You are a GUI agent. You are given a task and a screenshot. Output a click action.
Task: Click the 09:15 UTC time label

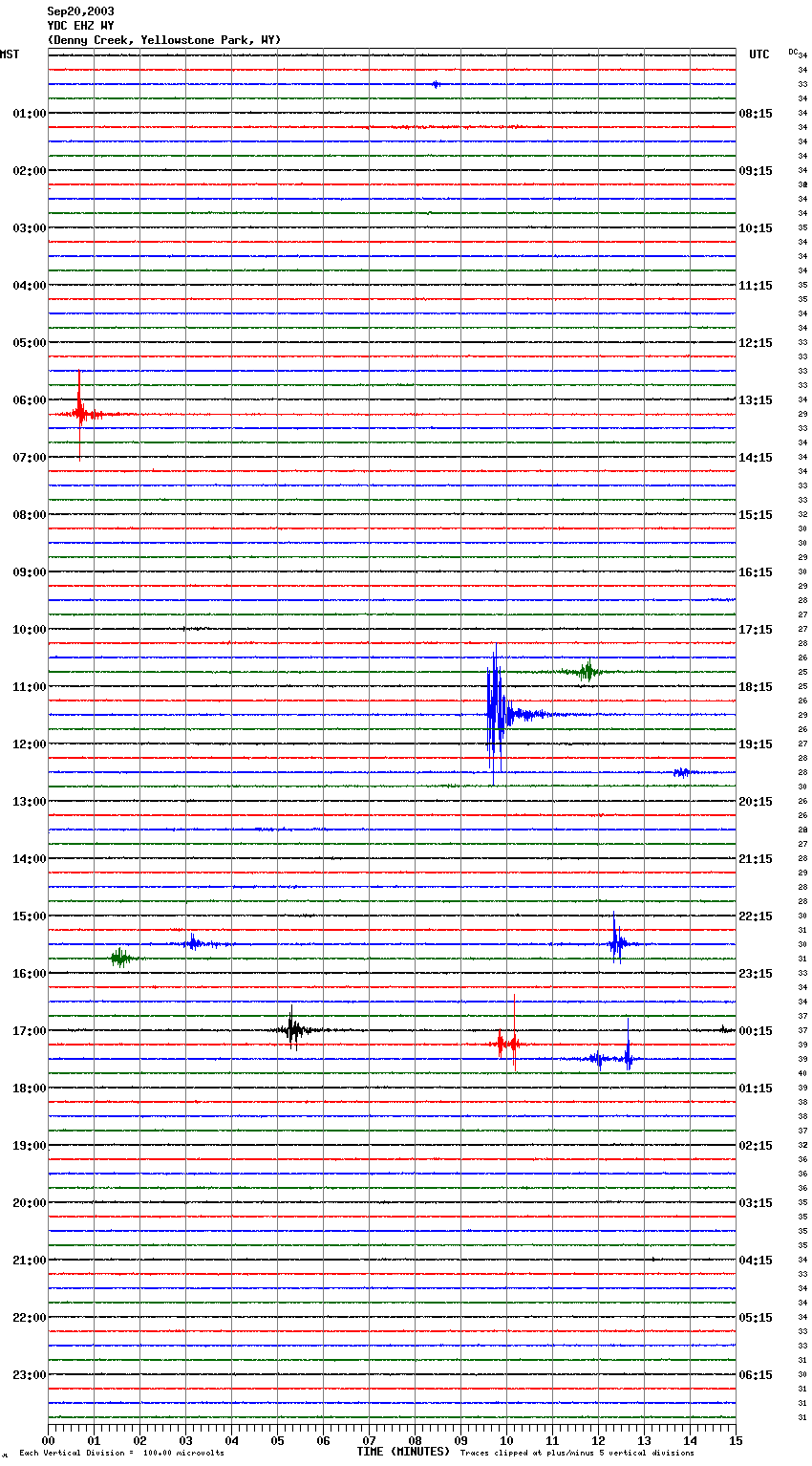coord(756,171)
